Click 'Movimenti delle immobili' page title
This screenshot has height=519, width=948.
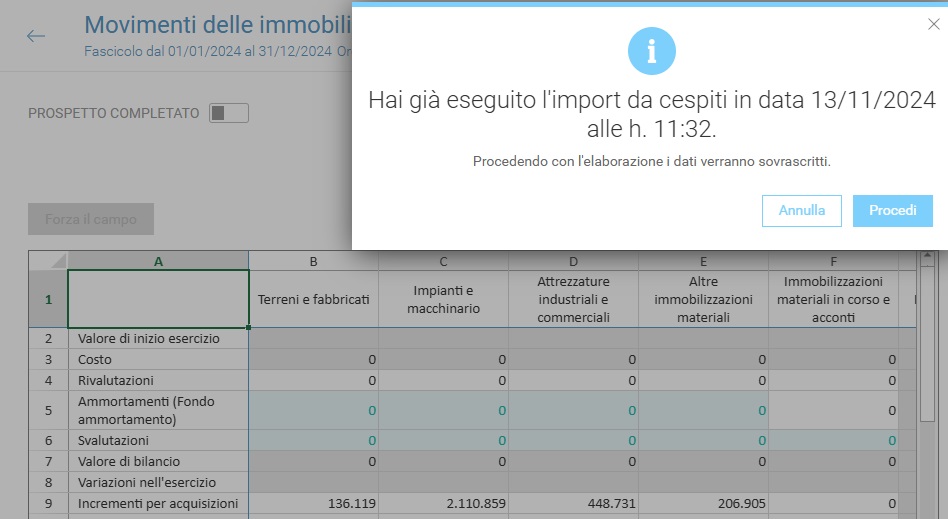pyautogui.click(x=218, y=25)
